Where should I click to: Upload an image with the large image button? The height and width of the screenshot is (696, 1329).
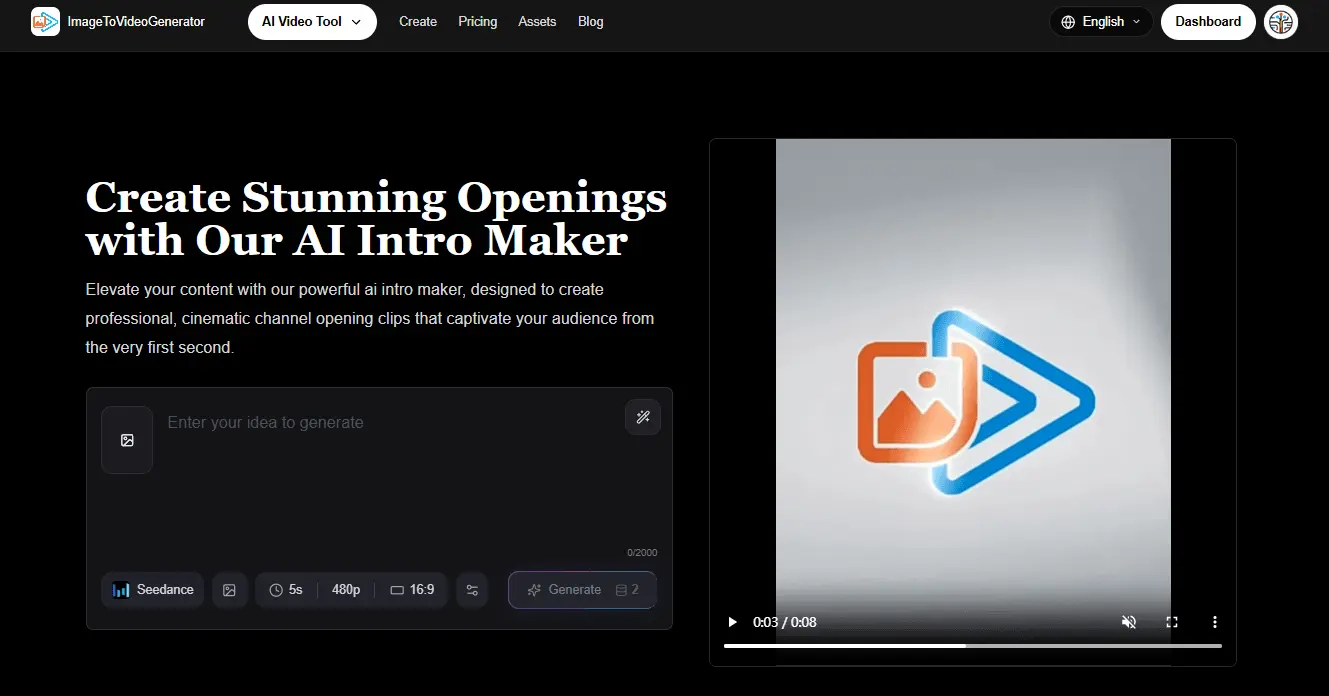tap(127, 440)
